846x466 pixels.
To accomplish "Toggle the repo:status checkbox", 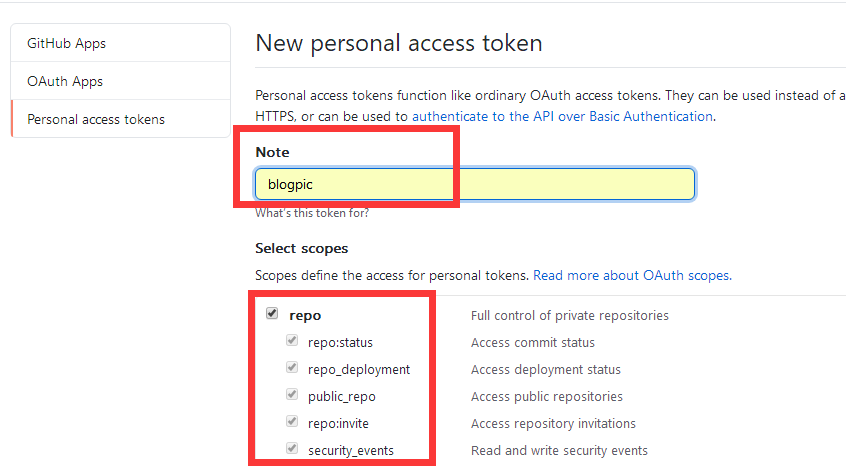I will click(x=292, y=340).
